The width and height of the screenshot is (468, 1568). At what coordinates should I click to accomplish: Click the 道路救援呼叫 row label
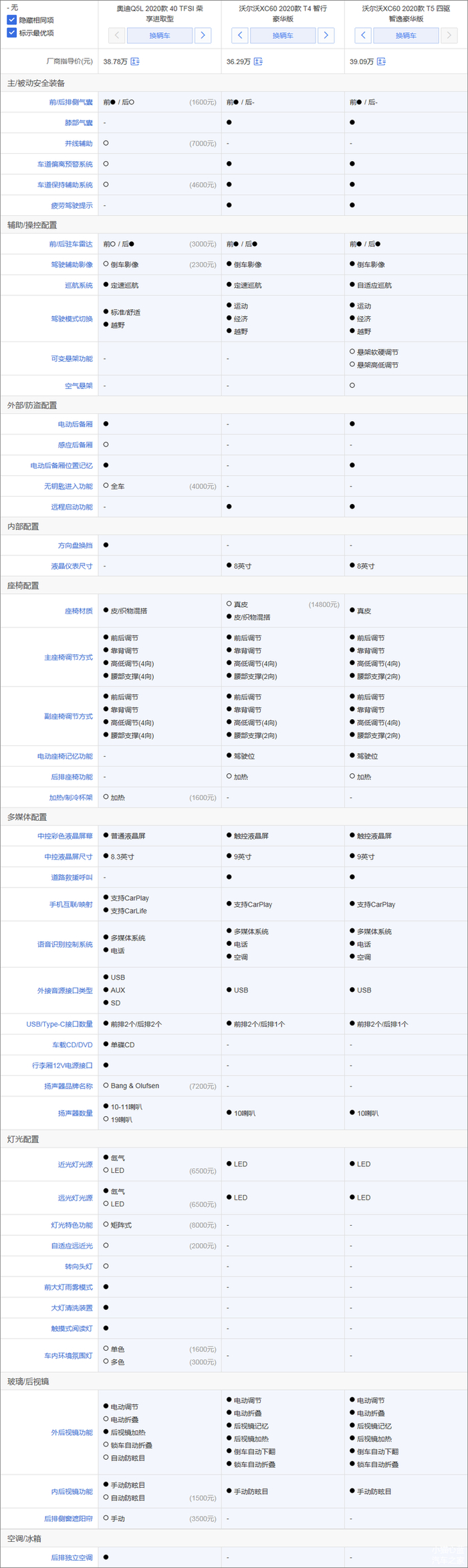(72, 878)
